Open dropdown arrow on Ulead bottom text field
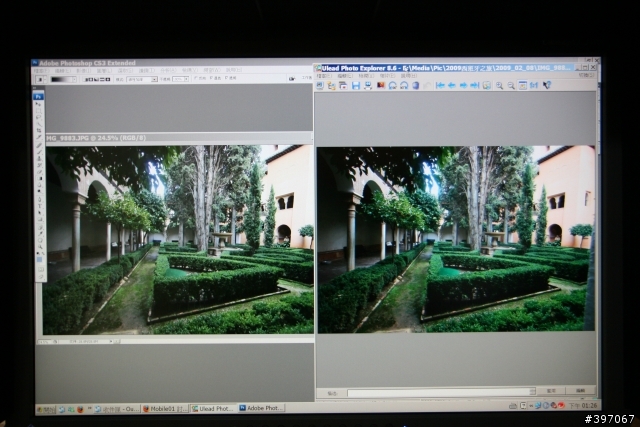This screenshot has height=427, width=640. pyautogui.click(x=532, y=392)
